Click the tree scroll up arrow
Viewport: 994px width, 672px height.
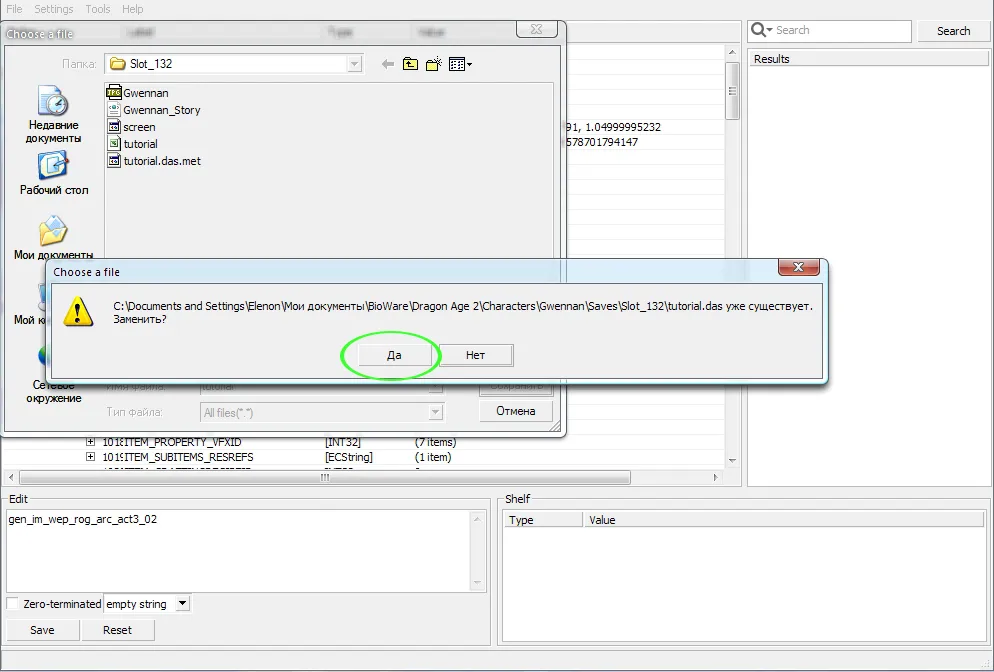(x=732, y=52)
